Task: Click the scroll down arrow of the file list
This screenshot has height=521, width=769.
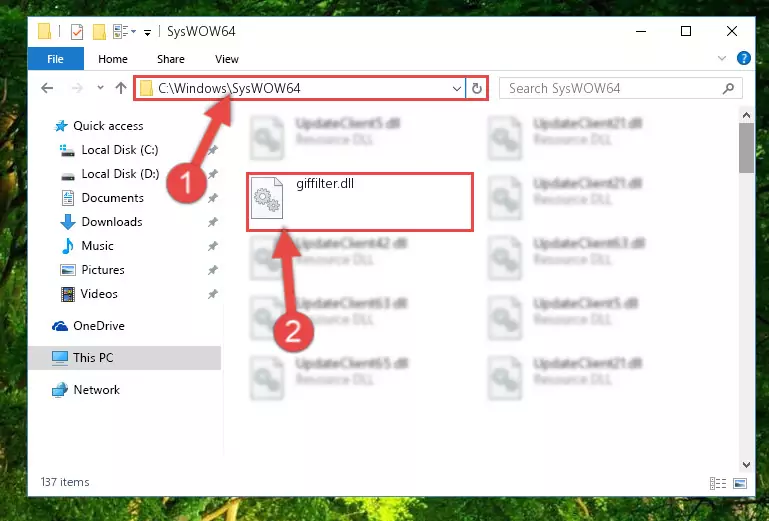Action: tap(746, 464)
